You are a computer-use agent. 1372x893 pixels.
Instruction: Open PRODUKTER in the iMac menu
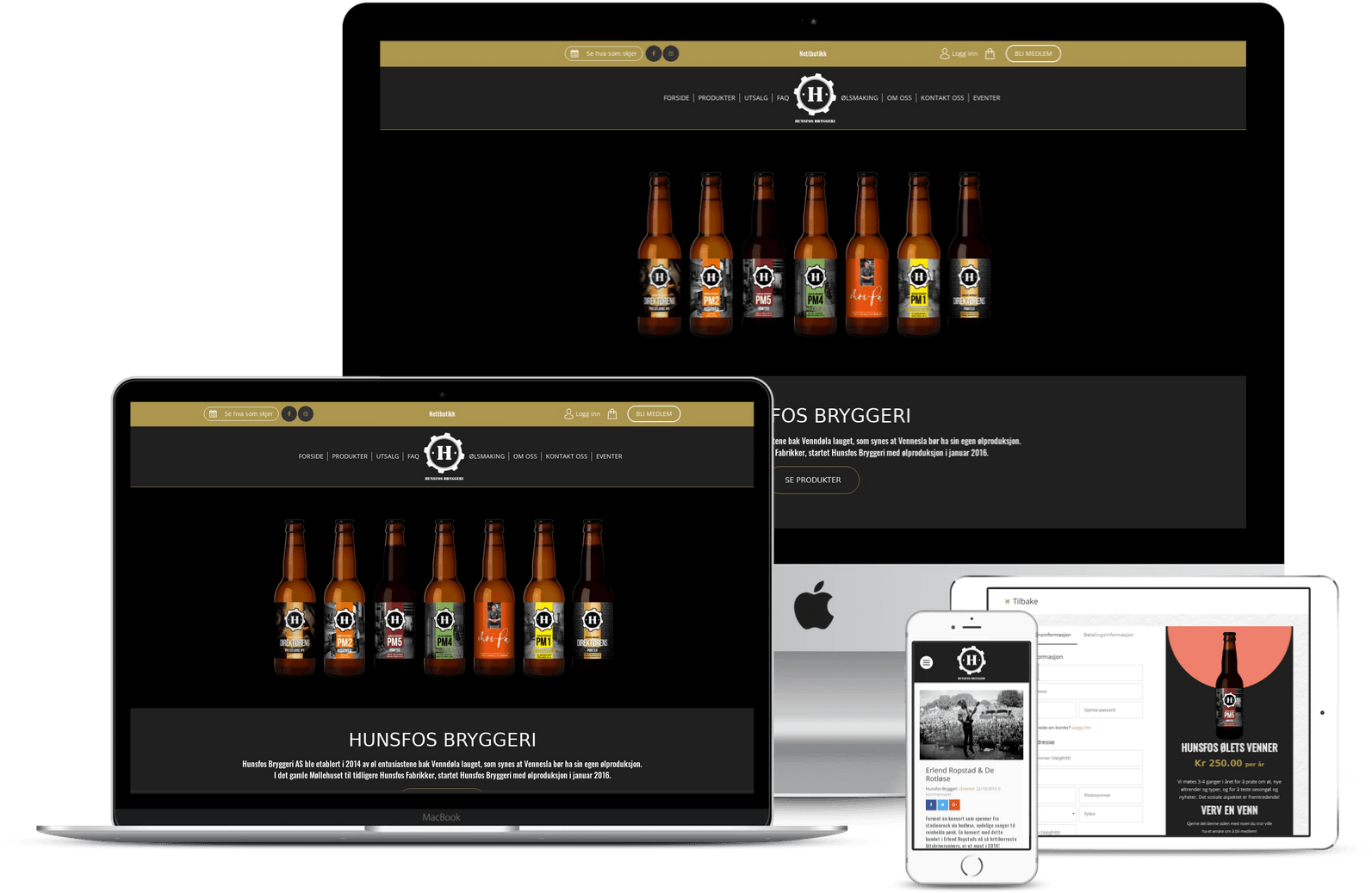(x=717, y=98)
